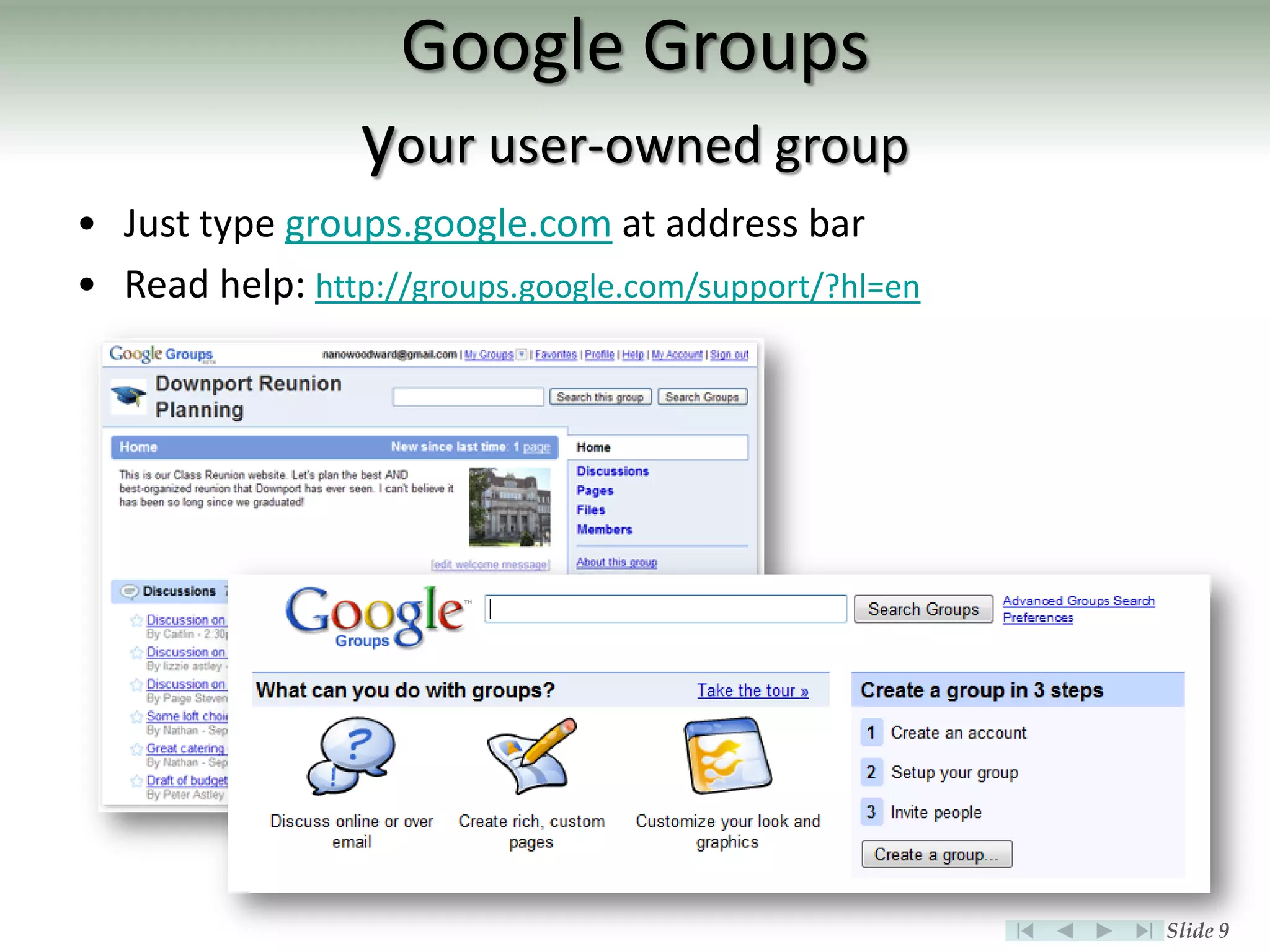Star the Draft of budget discussion
1270x952 pixels.
(x=136, y=781)
